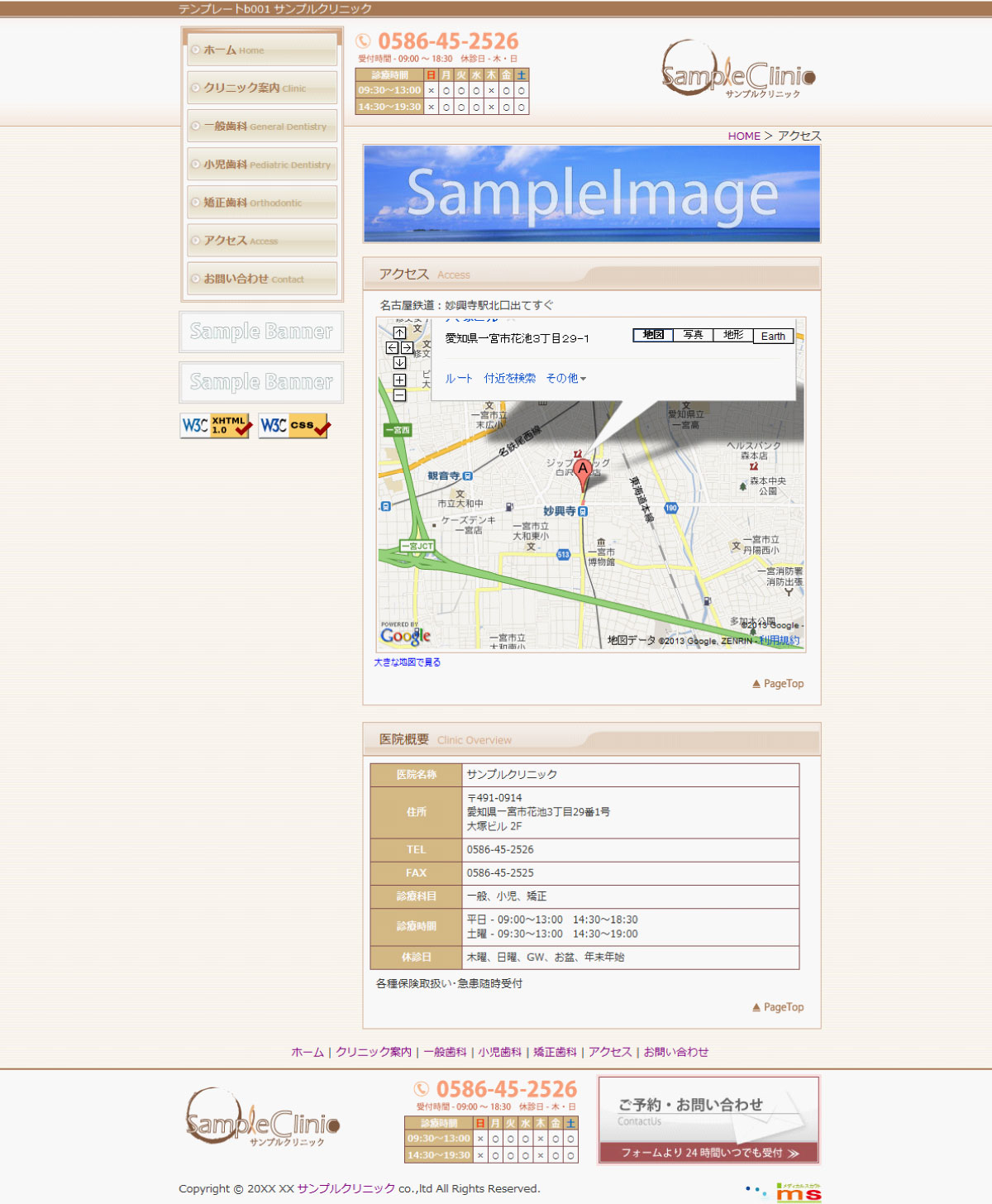Image resolution: width=992 pixels, height=1204 pixels.
Task: Click the first Sample Banner image
Action: (x=261, y=332)
